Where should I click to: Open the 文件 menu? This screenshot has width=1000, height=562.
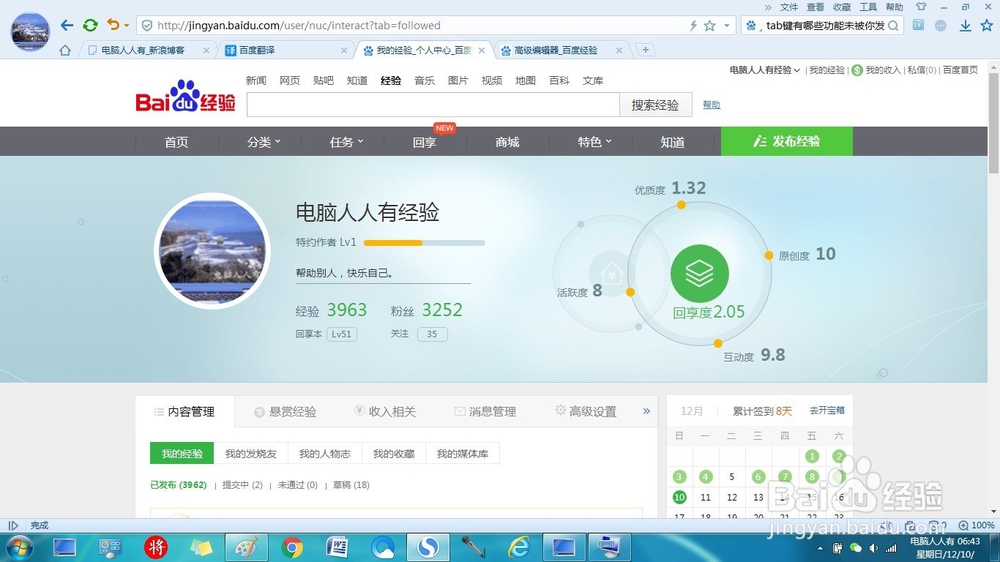pyautogui.click(x=789, y=7)
